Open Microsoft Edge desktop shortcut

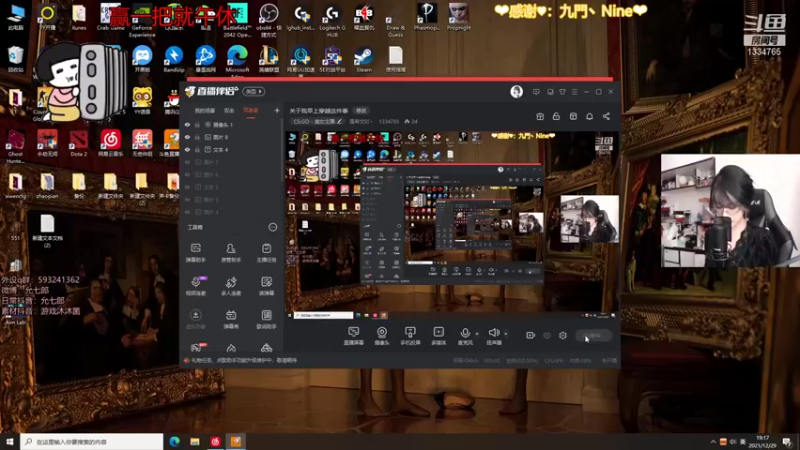(x=237, y=61)
